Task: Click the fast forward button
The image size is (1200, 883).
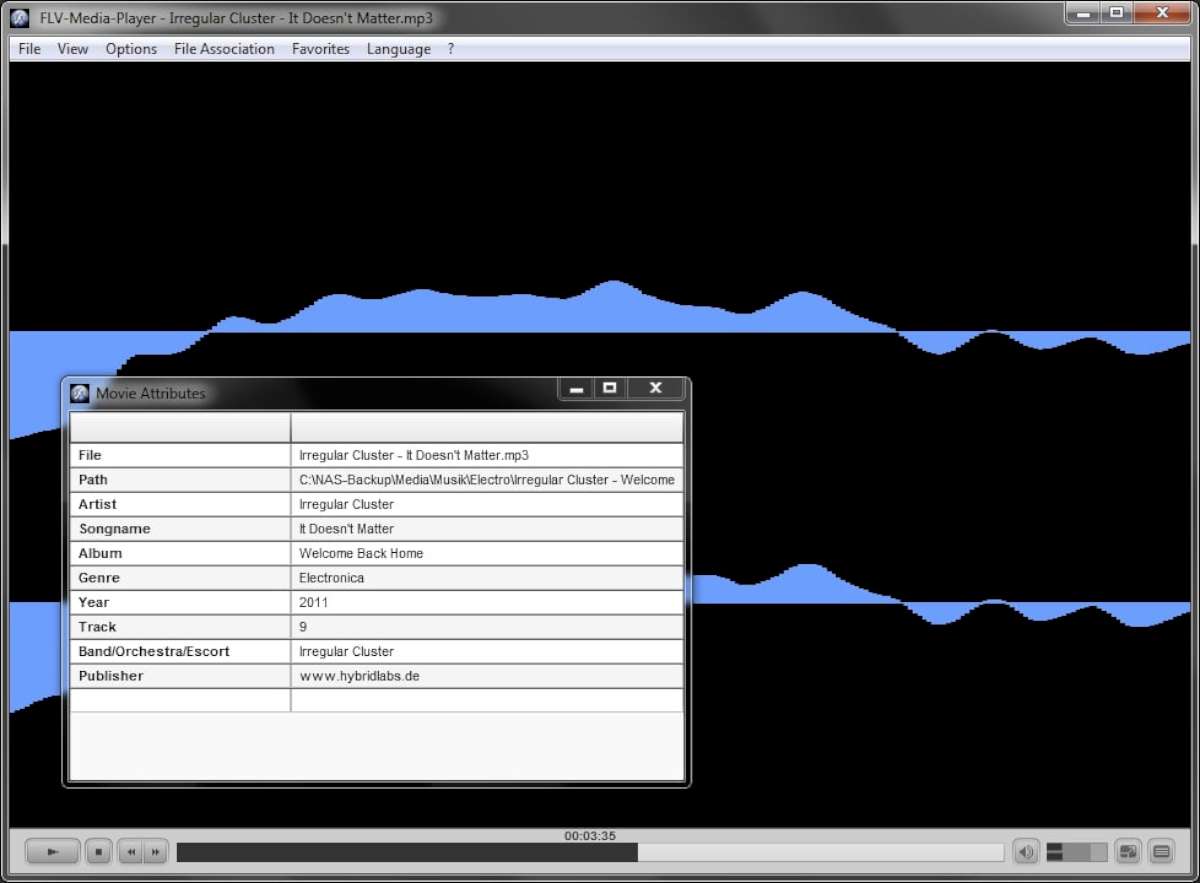Action: pos(155,852)
